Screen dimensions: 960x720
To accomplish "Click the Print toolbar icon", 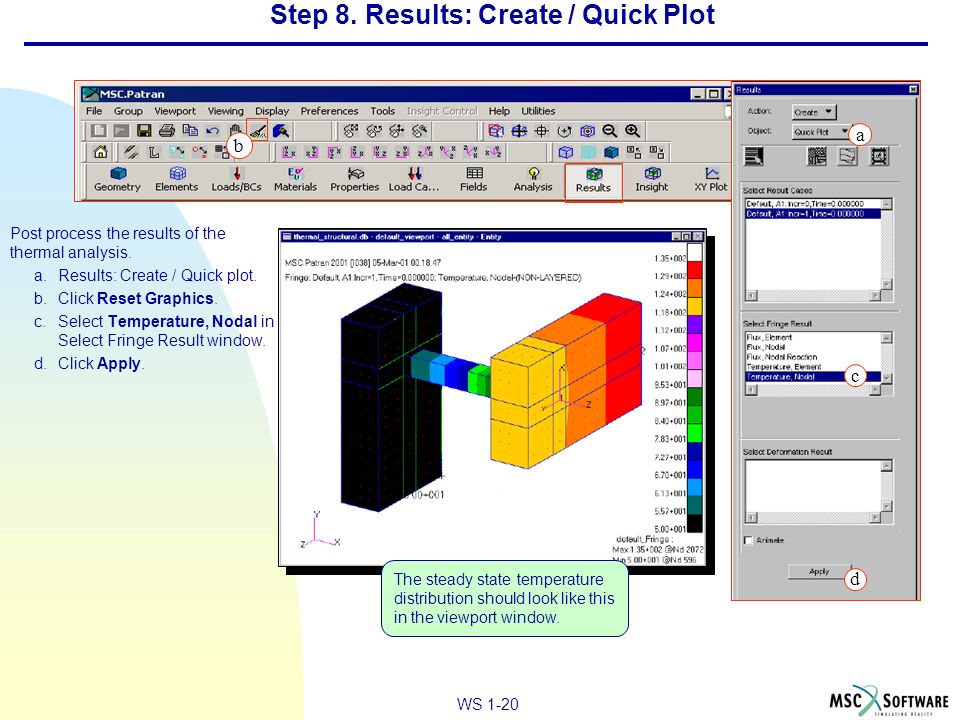I will pos(167,130).
